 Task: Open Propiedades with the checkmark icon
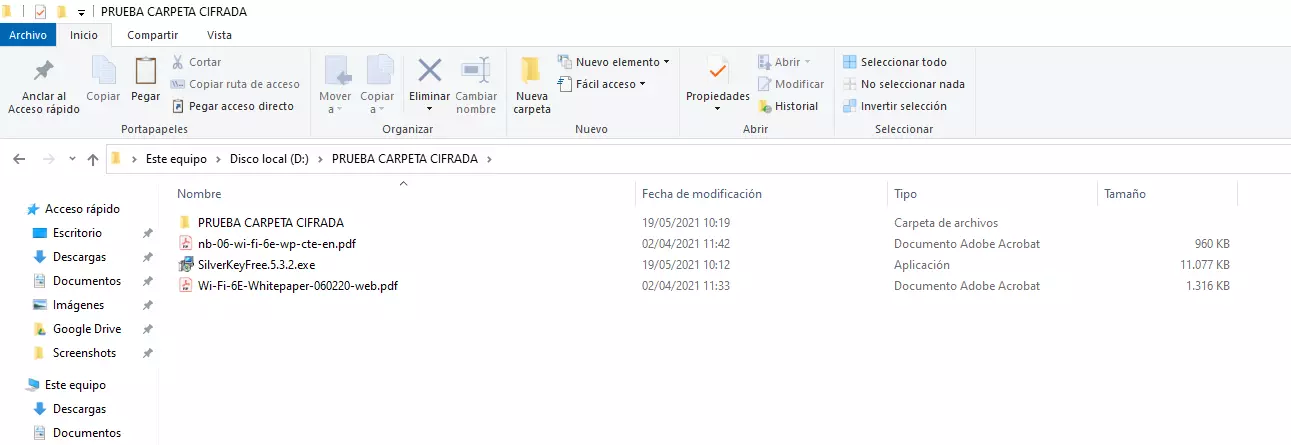click(717, 72)
